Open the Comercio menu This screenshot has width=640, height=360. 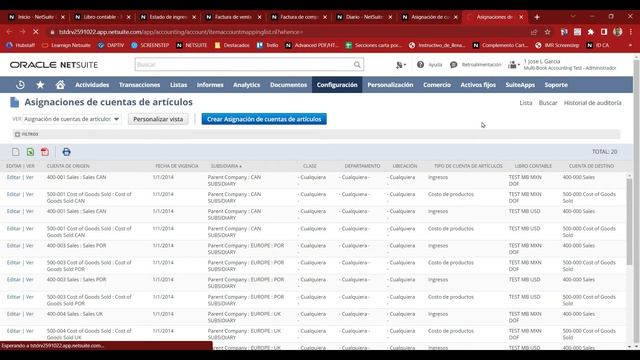click(x=437, y=85)
